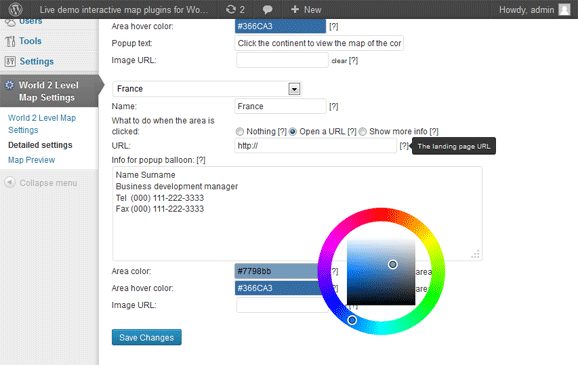Screen dimensions: 578x365
Task: Click help [?] next to clear link
Action: coord(353,60)
